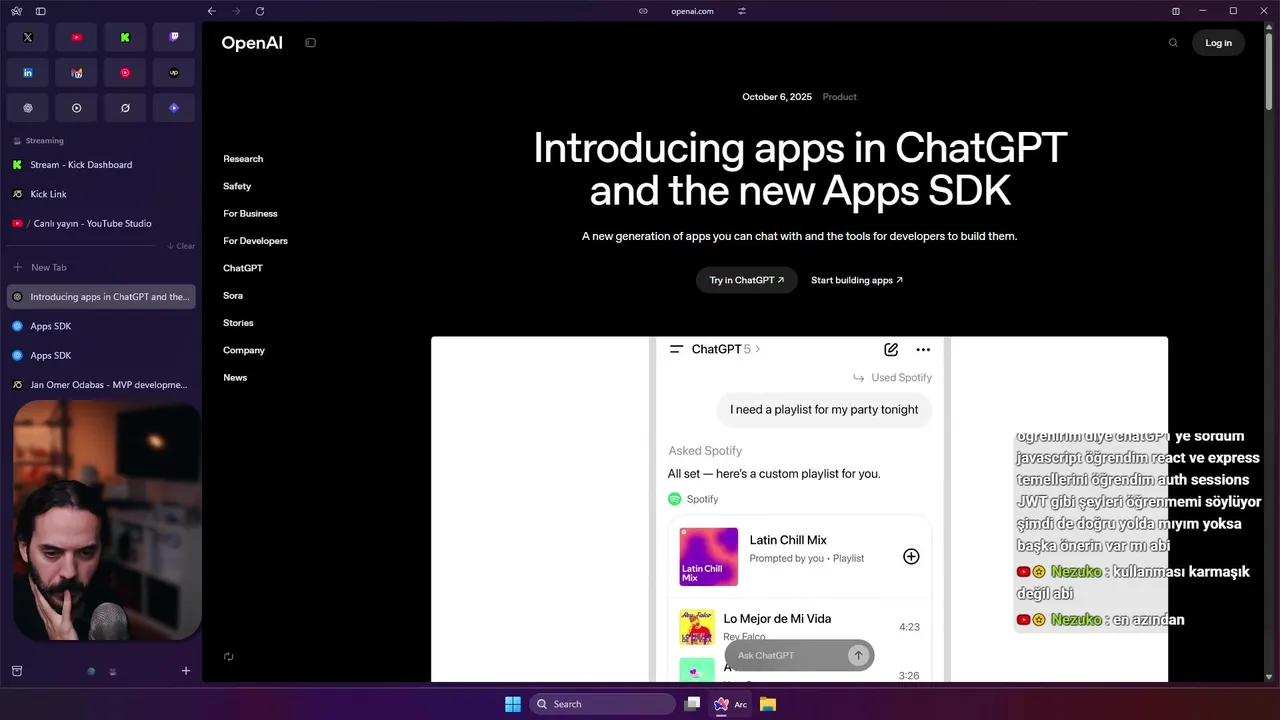This screenshot has width=1280, height=720.
Task: Switch to first Apps SDK tab
Action: click(x=102, y=326)
